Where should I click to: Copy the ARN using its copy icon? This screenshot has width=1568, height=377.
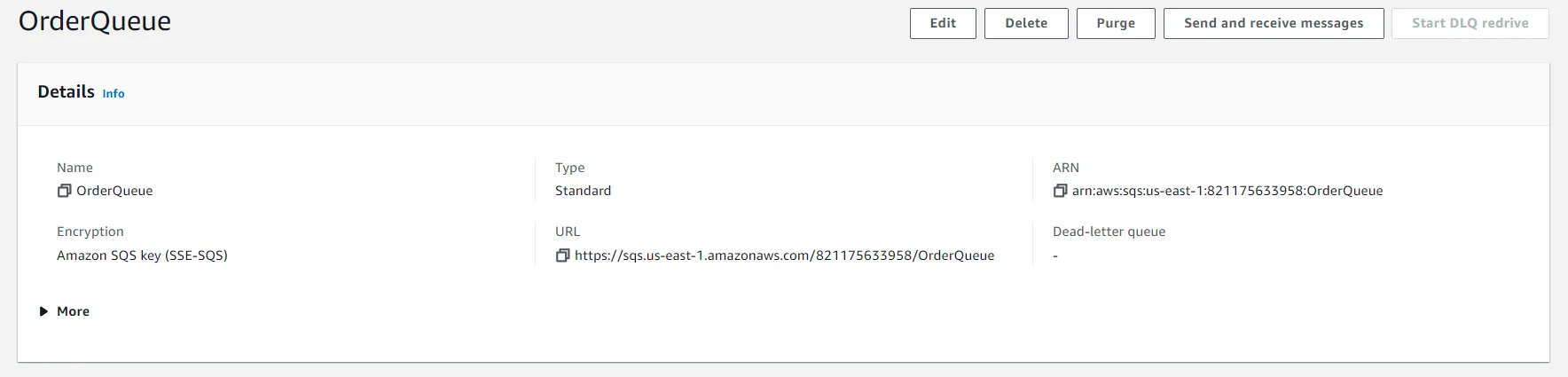[x=1060, y=191]
